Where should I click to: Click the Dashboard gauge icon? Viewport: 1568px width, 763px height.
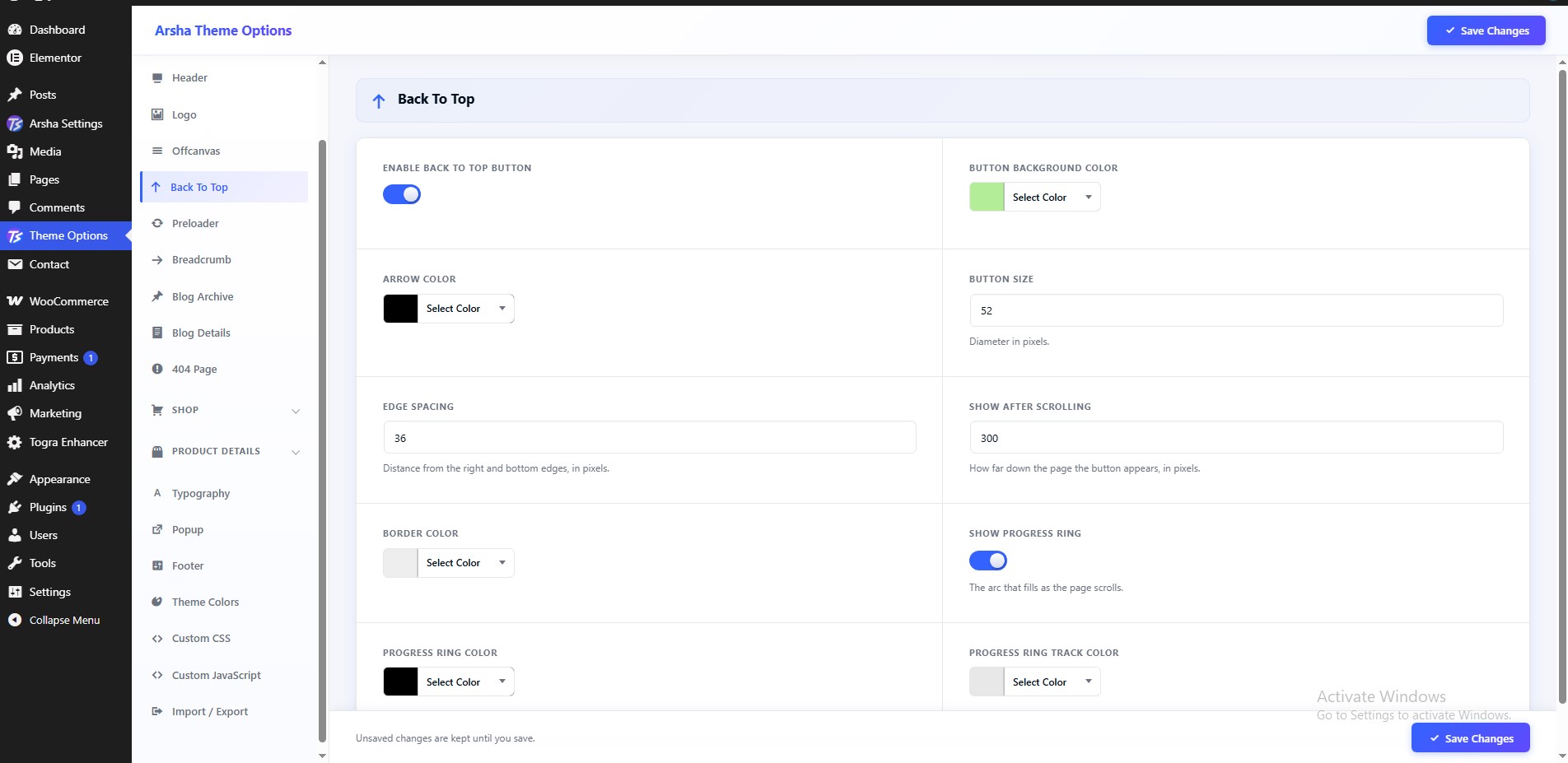click(15, 30)
